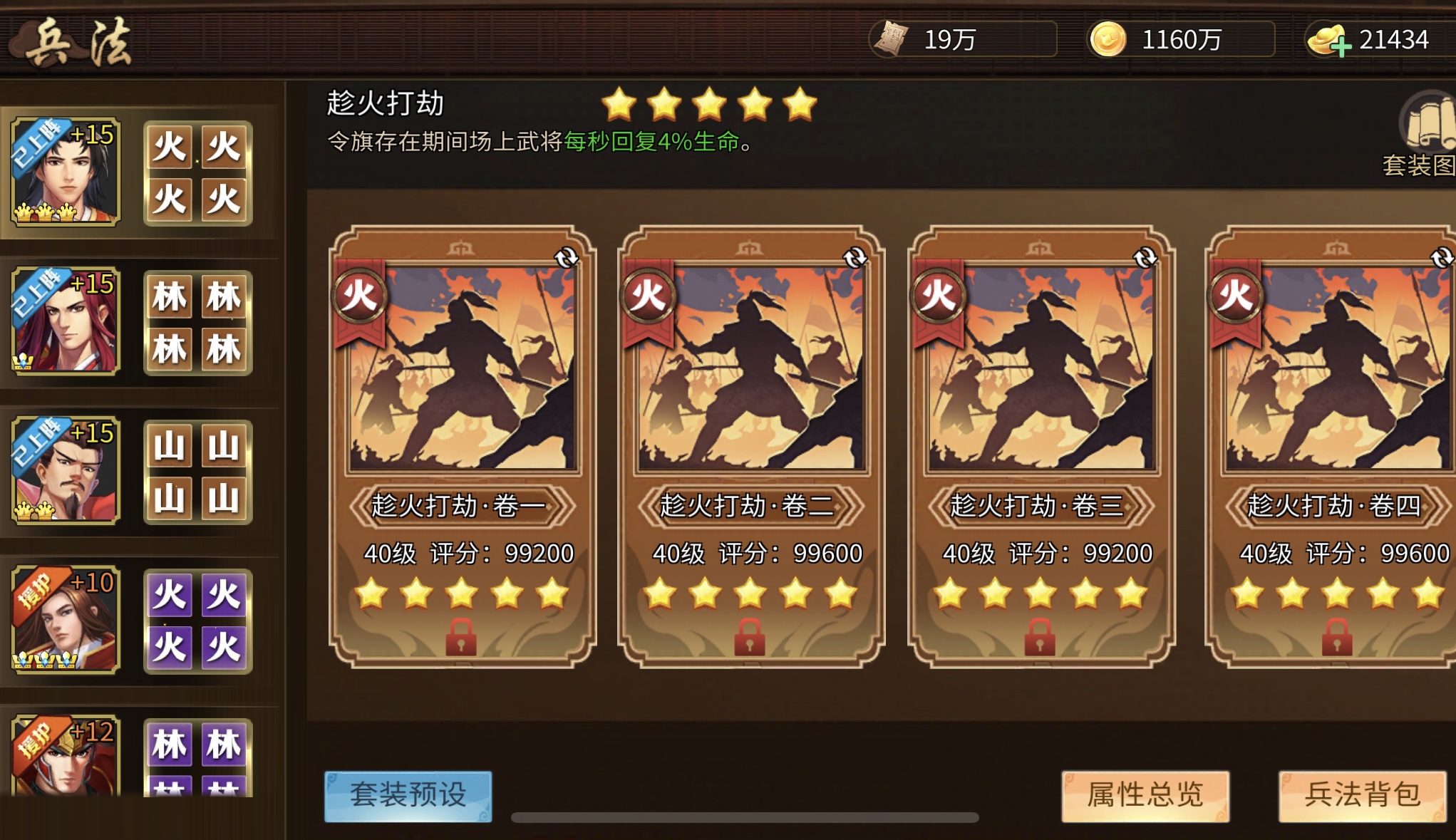Select the 趁火打劫·卷二 card artwork
1456x840 pixels.
751,368
